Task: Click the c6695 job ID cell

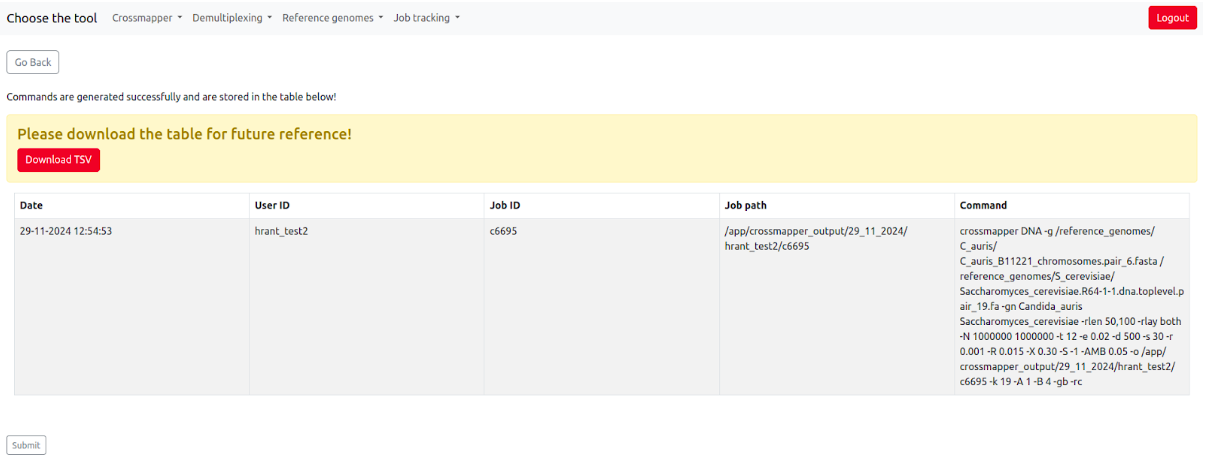Action: pos(503,231)
